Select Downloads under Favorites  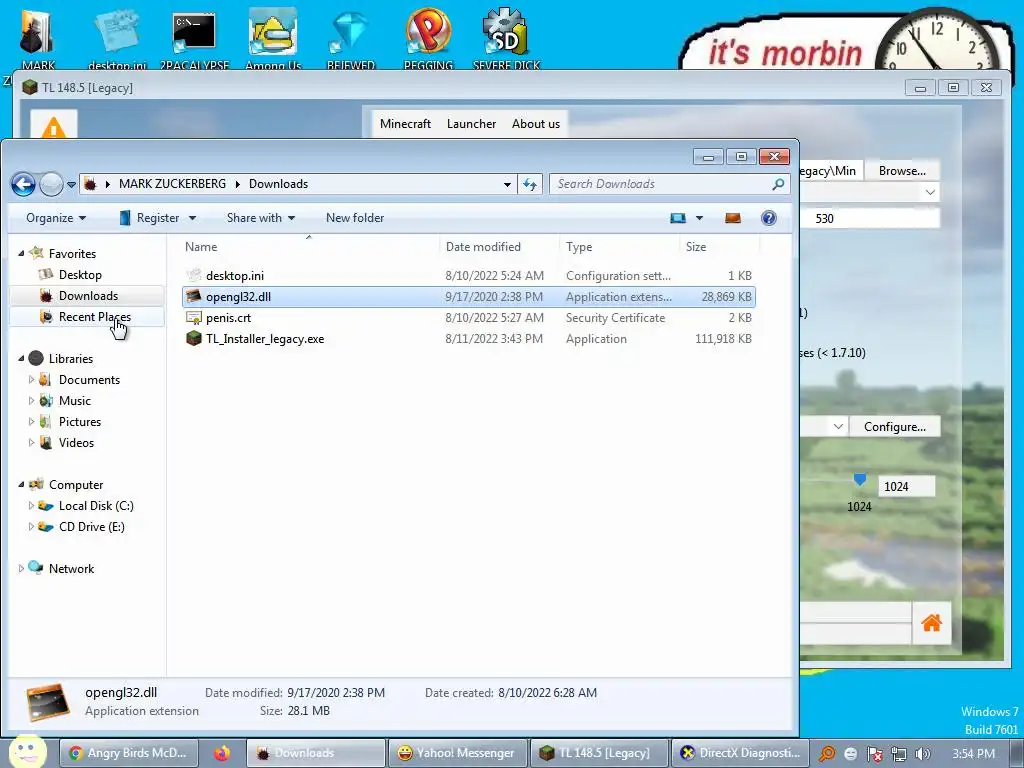click(88, 296)
